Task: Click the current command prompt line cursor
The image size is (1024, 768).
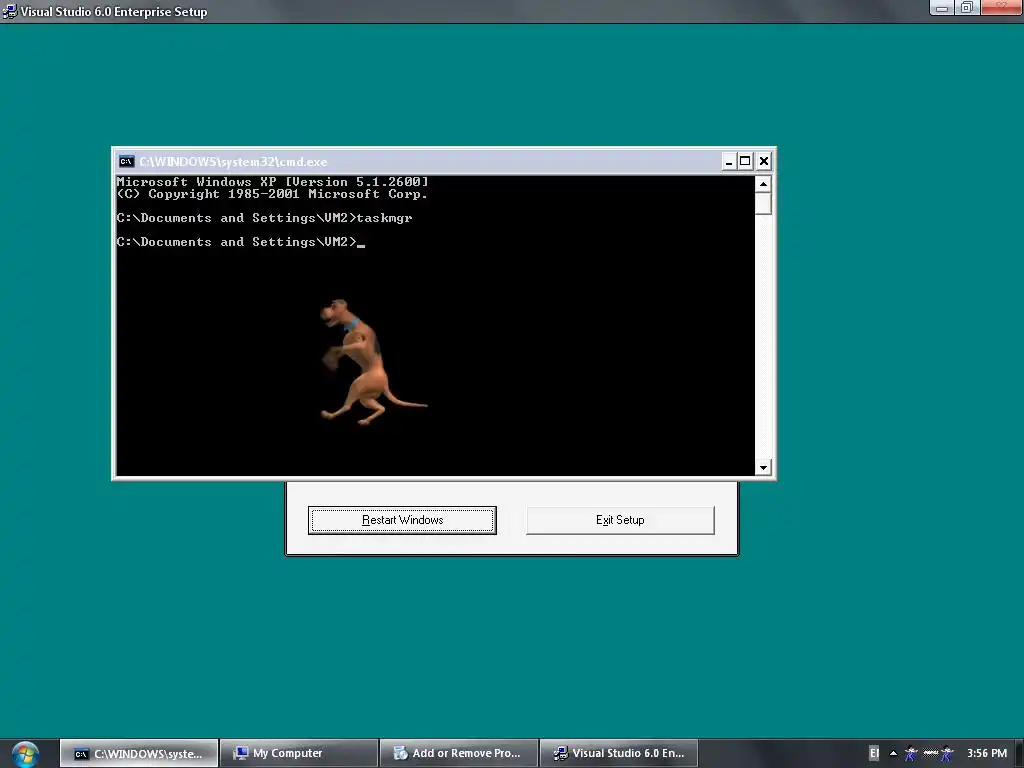Action: click(x=361, y=246)
